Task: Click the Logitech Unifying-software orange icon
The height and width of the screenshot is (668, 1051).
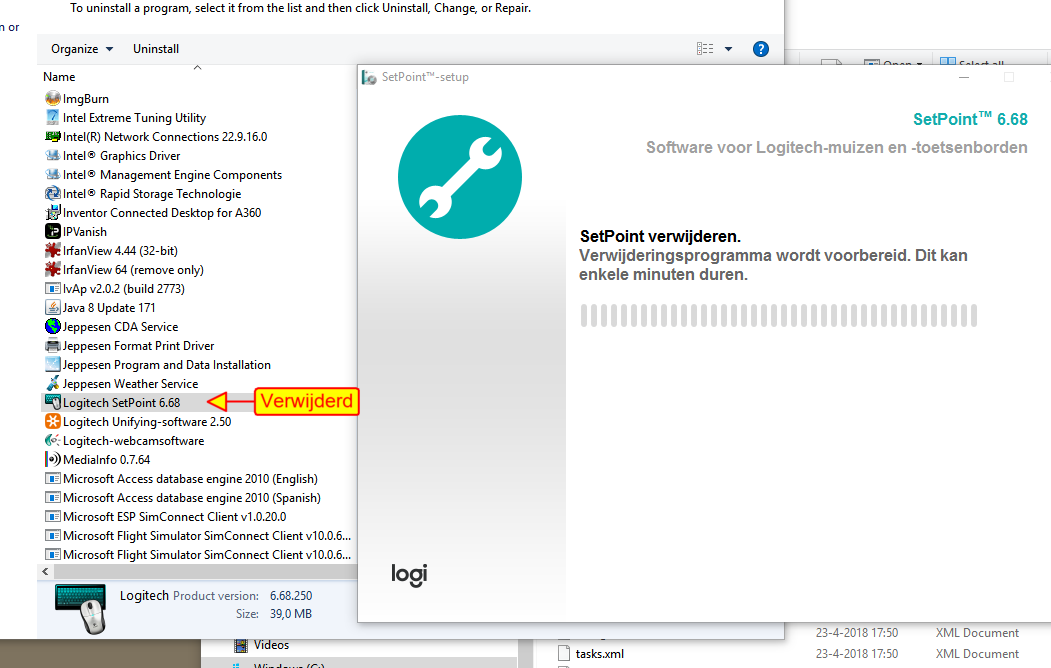Action: click(52, 421)
